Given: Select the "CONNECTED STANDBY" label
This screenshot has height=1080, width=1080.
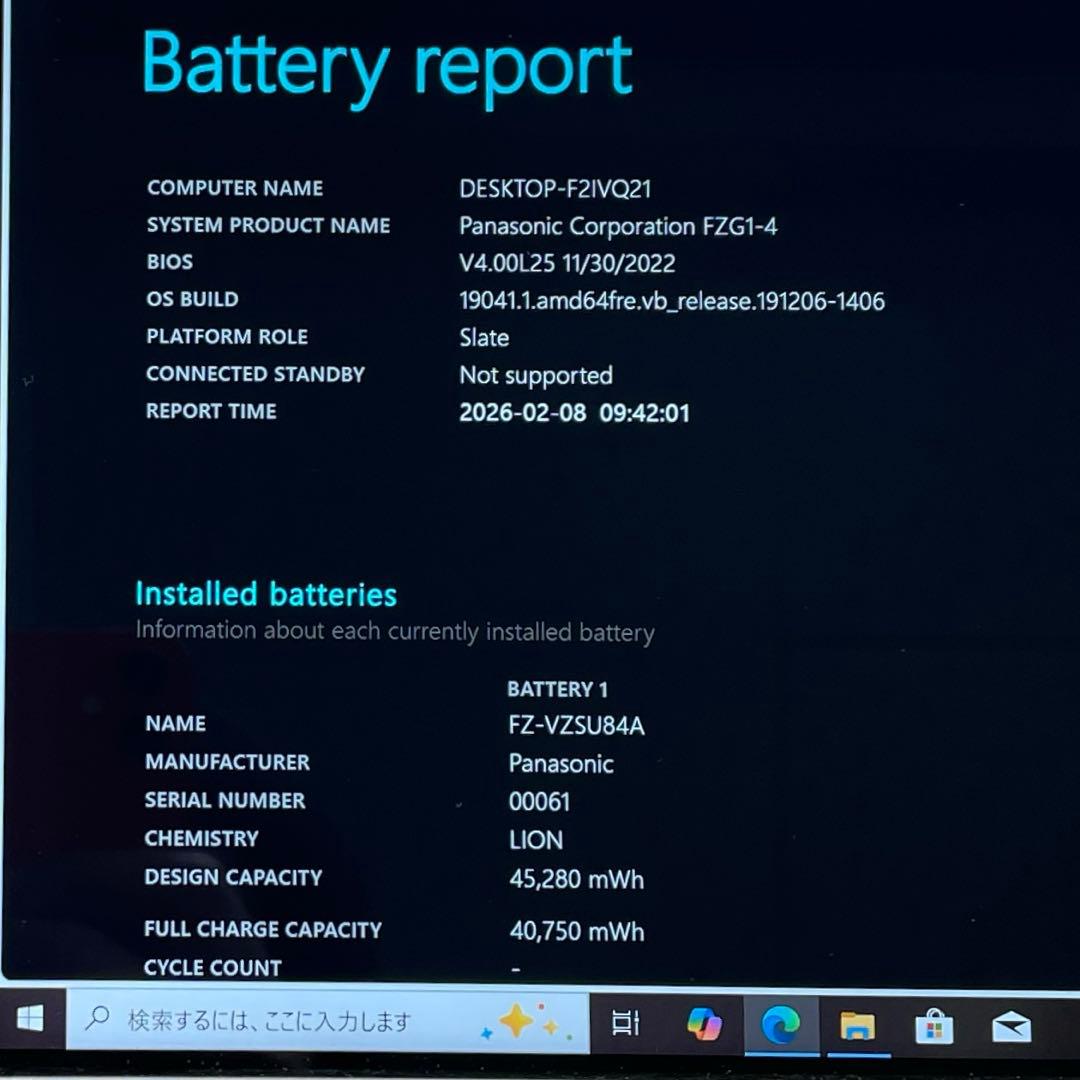Looking at the screenshot, I should point(256,373).
